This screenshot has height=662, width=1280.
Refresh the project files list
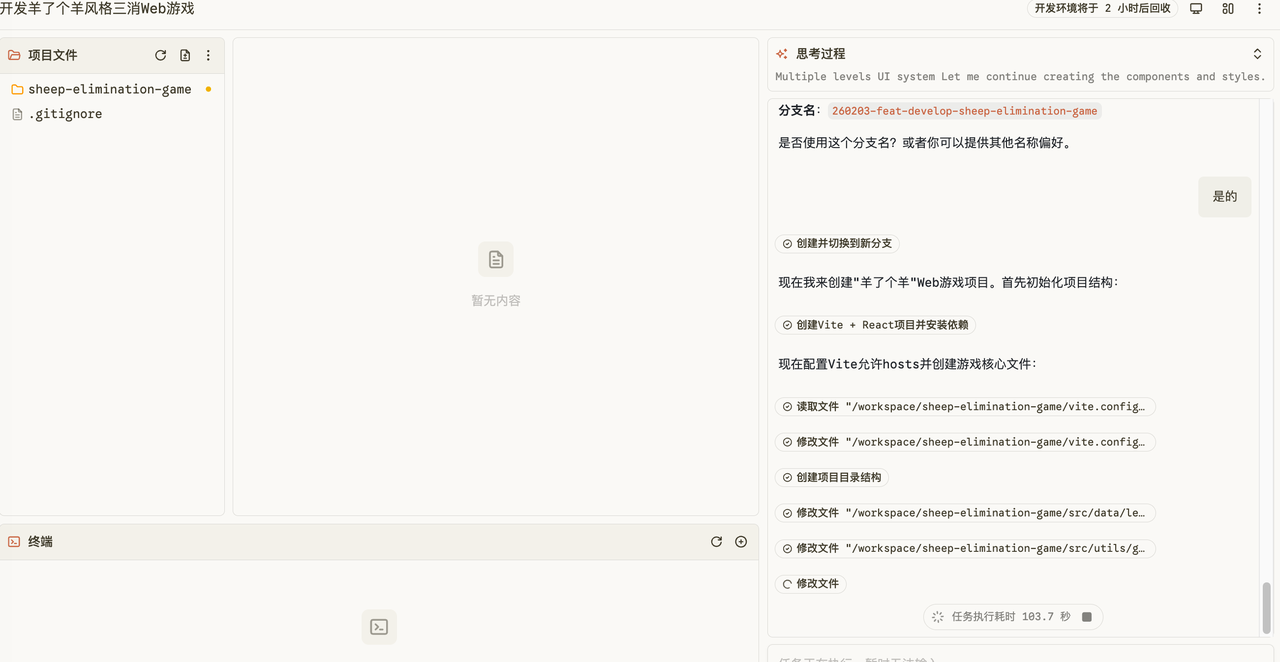[x=160, y=56]
